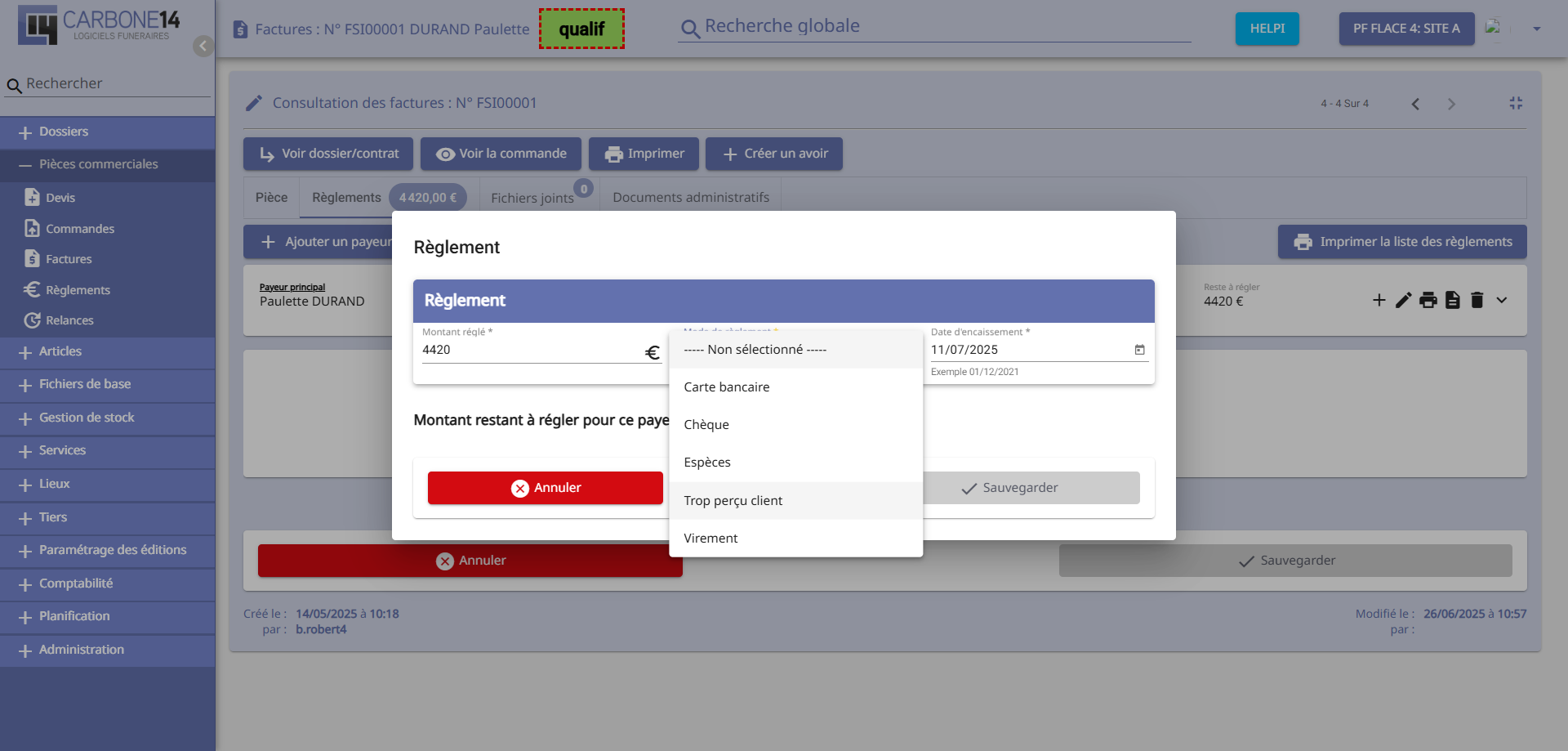Expand the payer row chevron
Screen dimensions: 1568x751
(1502, 301)
